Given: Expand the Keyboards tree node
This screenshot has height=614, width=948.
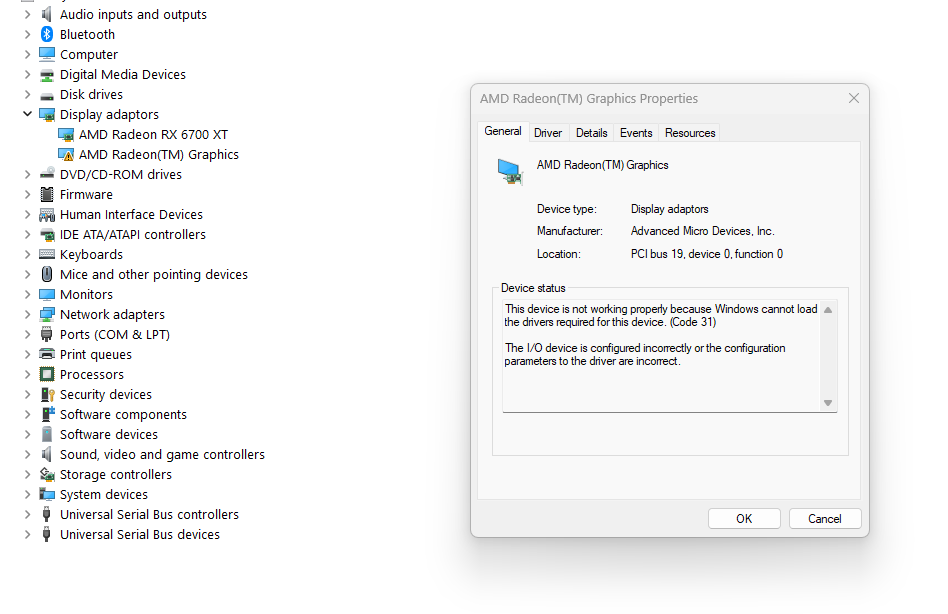Looking at the screenshot, I should [x=27, y=254].
